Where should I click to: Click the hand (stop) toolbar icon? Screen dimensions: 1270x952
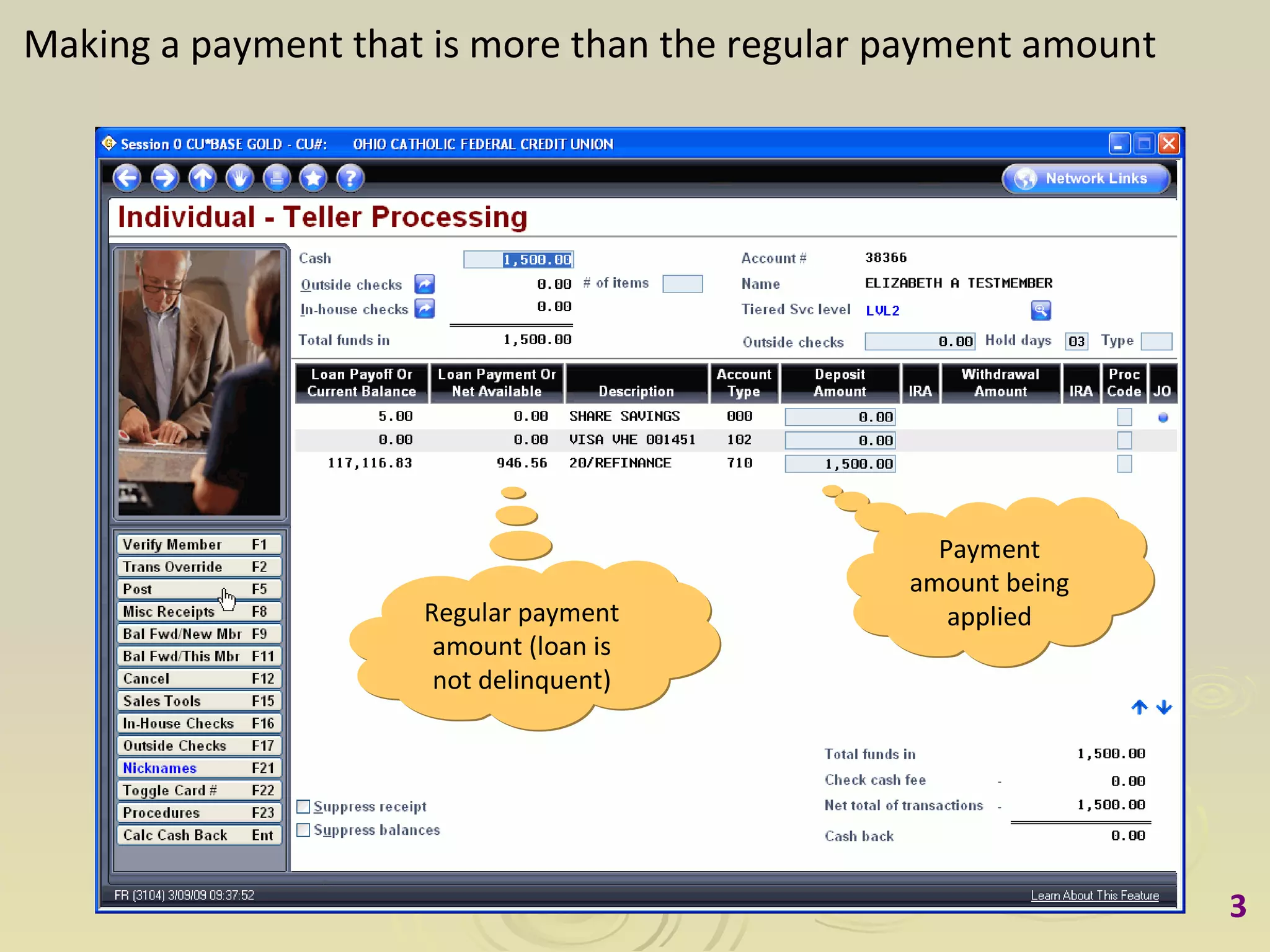(239, 178)
